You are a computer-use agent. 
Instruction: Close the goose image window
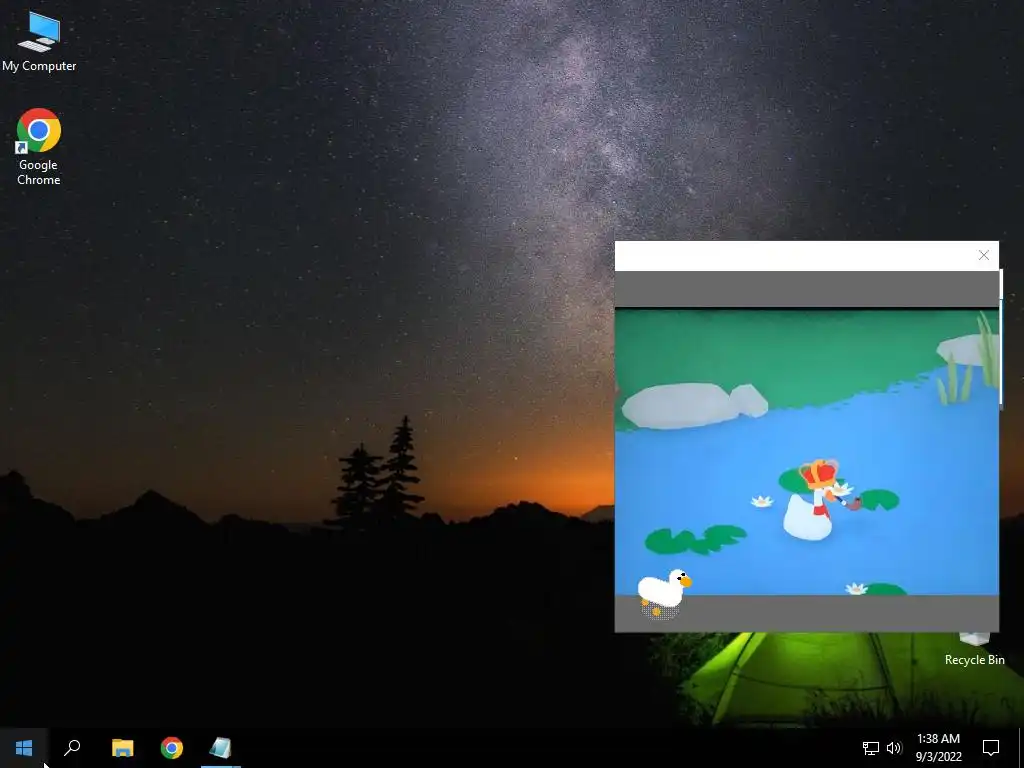coord(984,255)
